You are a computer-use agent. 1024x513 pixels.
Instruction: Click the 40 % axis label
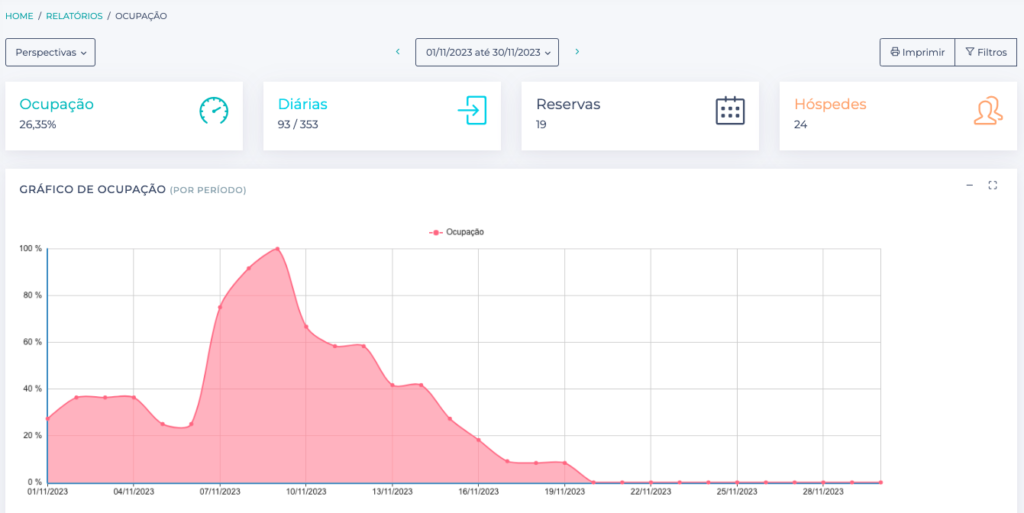click(x=33, y=389)
